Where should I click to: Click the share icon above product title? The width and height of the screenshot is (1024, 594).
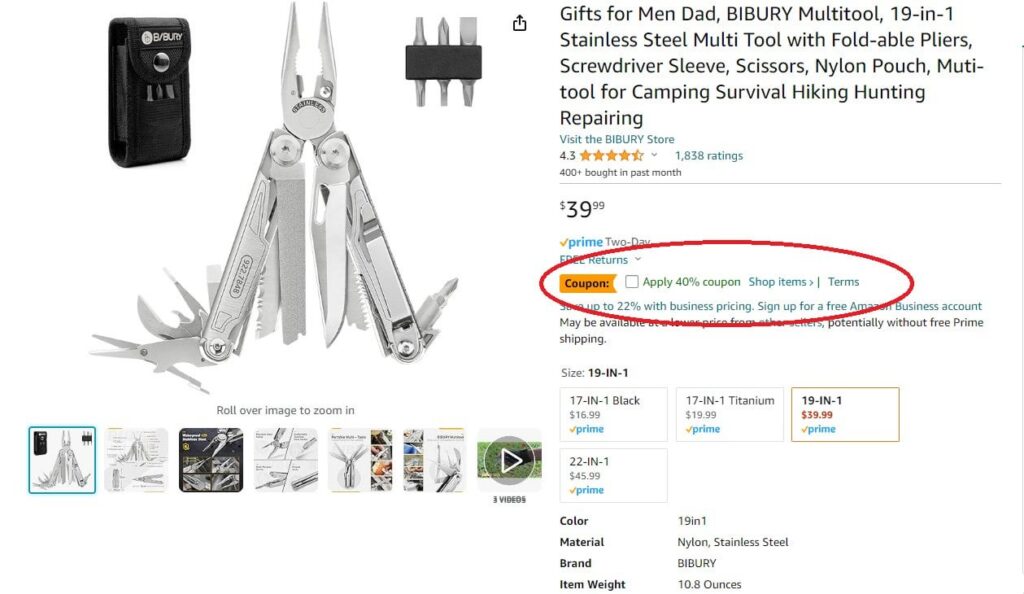point(518,22)
